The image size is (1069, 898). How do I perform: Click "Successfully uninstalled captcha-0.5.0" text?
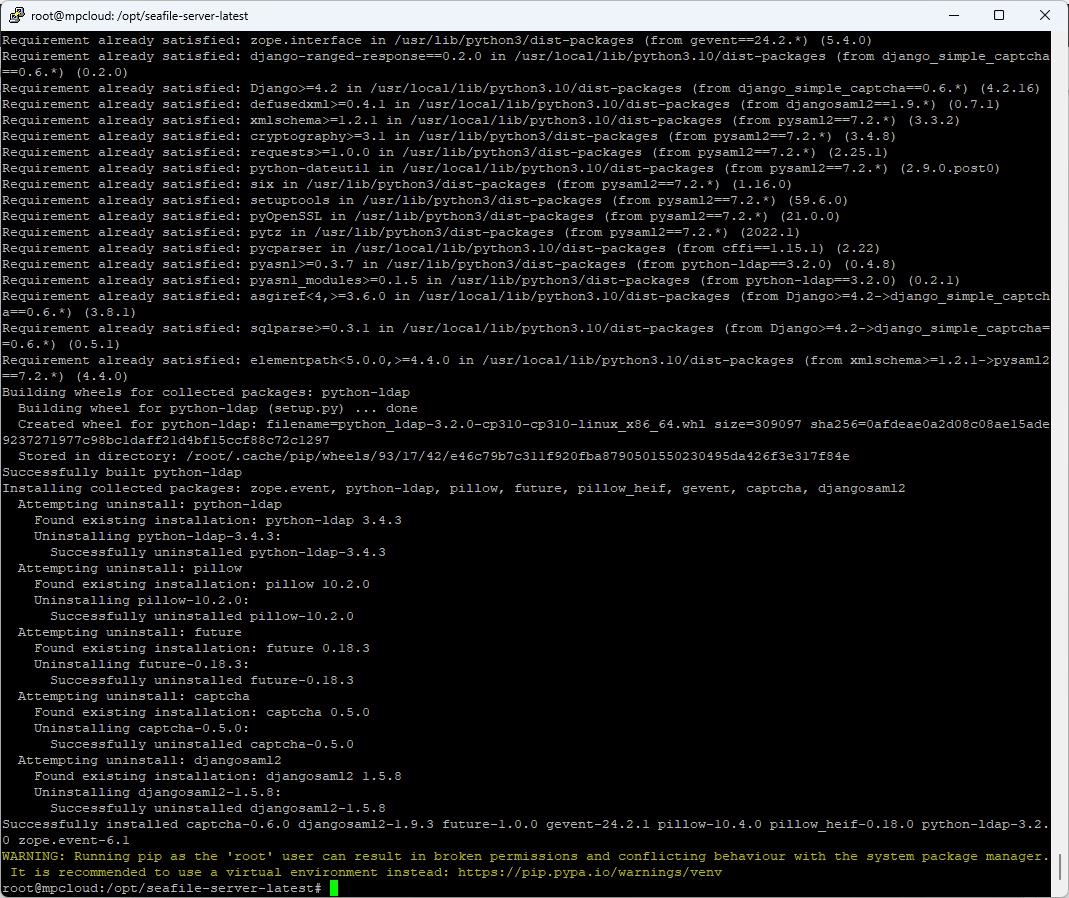202,744
